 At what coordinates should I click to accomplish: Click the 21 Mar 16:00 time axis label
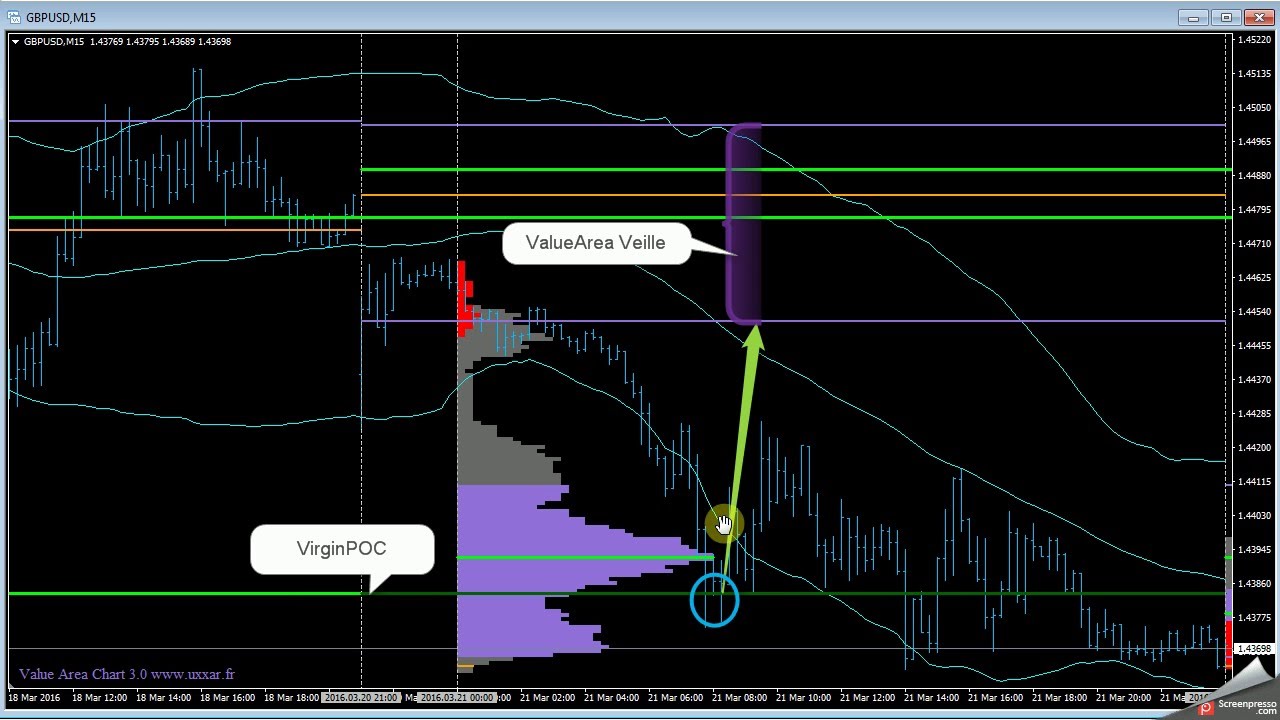pyautogui.click(x=996, y=697)
